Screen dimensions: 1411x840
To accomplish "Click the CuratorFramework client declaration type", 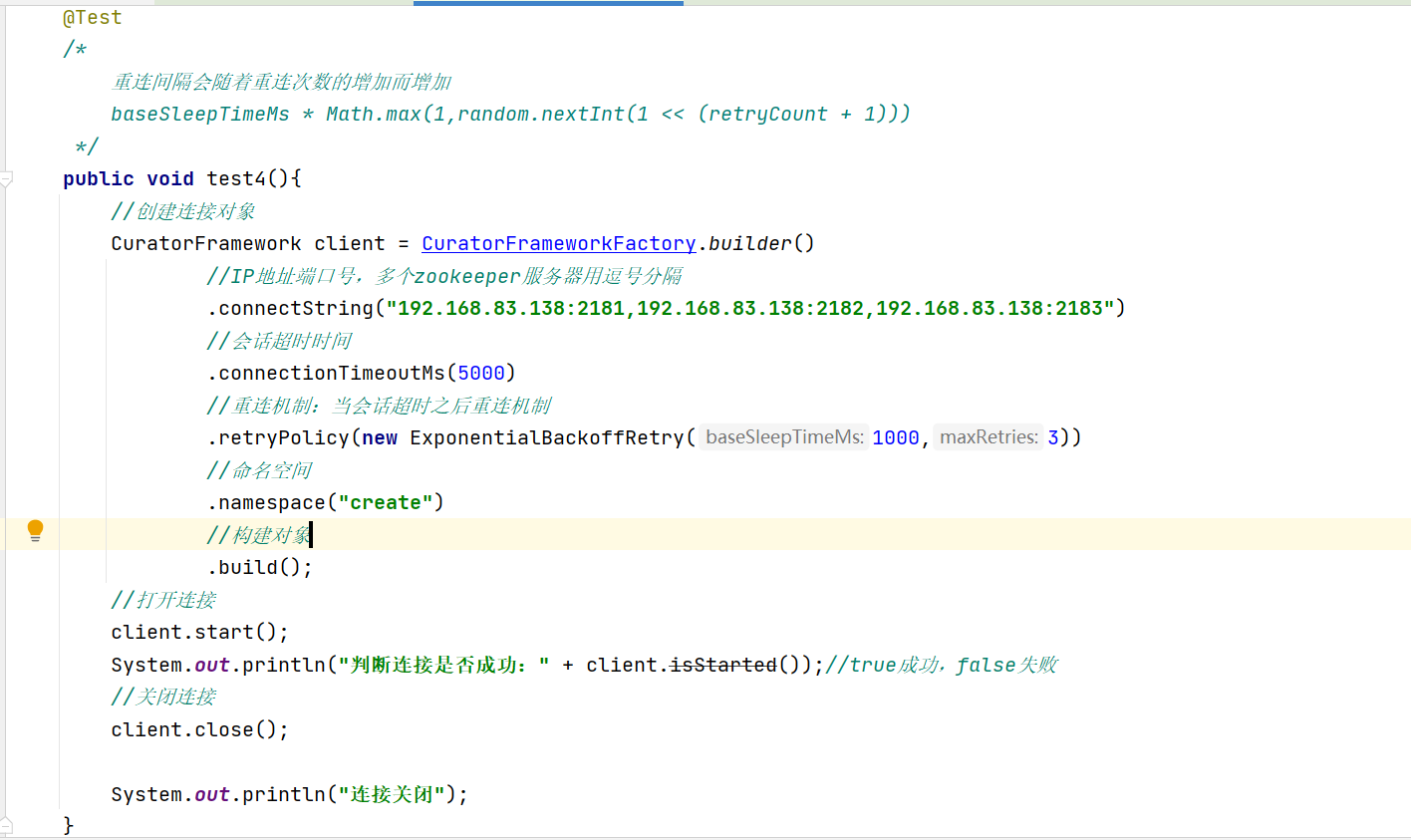I will pyautogui.click(x=206, y=243).
